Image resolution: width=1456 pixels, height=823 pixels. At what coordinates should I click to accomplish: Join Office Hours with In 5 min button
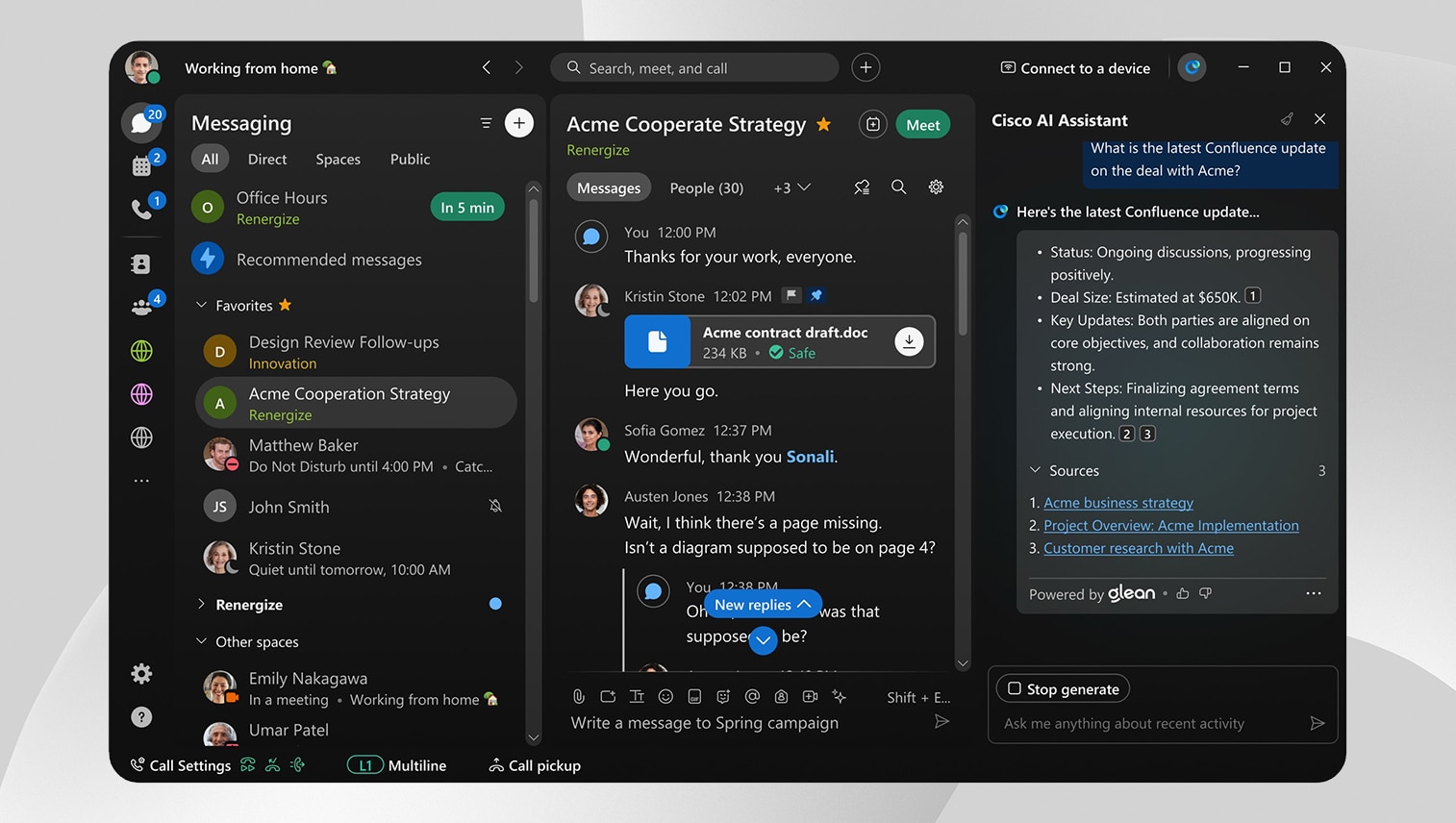pos(467,207)
